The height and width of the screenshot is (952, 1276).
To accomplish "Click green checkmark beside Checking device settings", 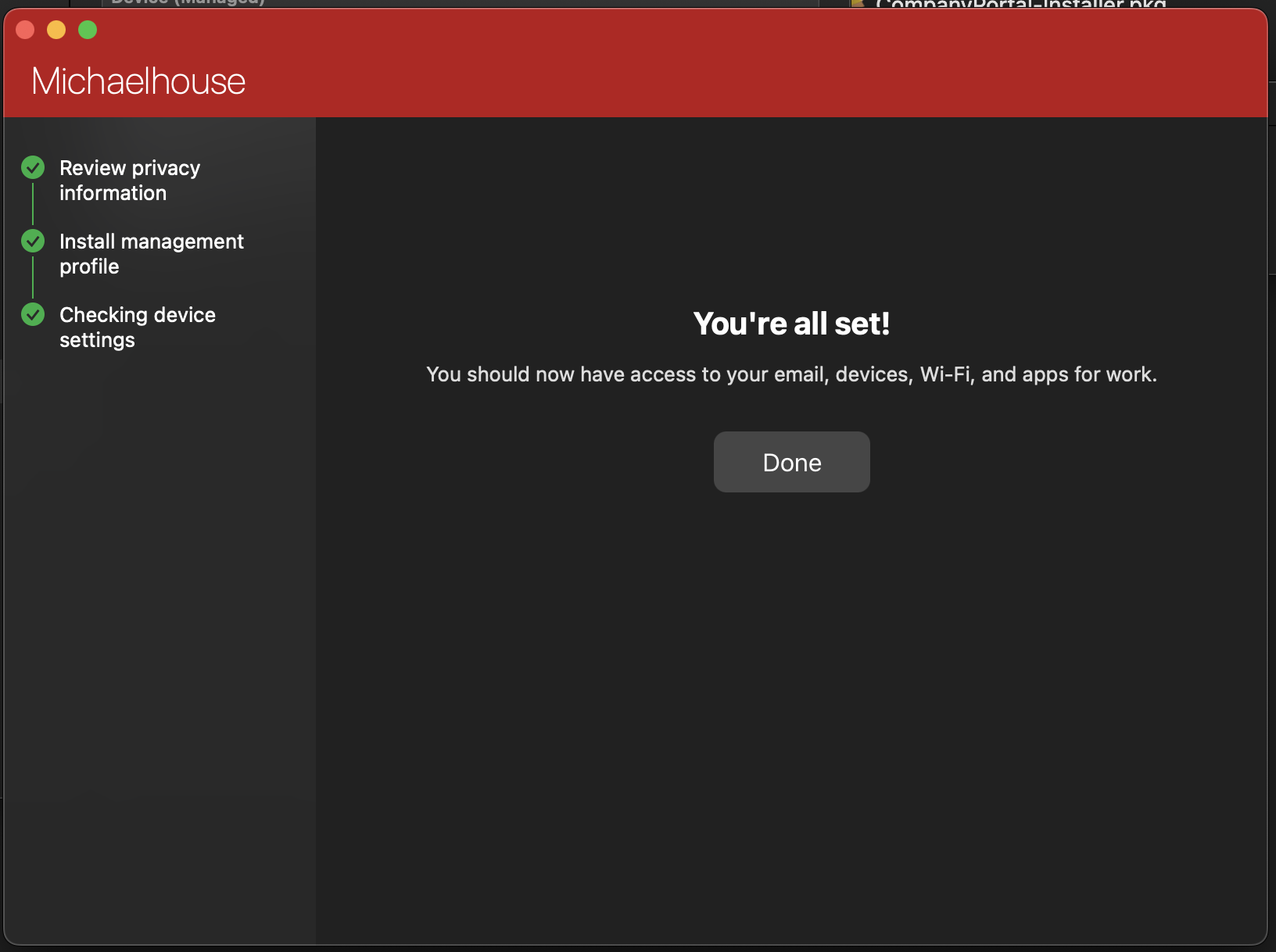I will pyautogui.click(x=33, y=314).
